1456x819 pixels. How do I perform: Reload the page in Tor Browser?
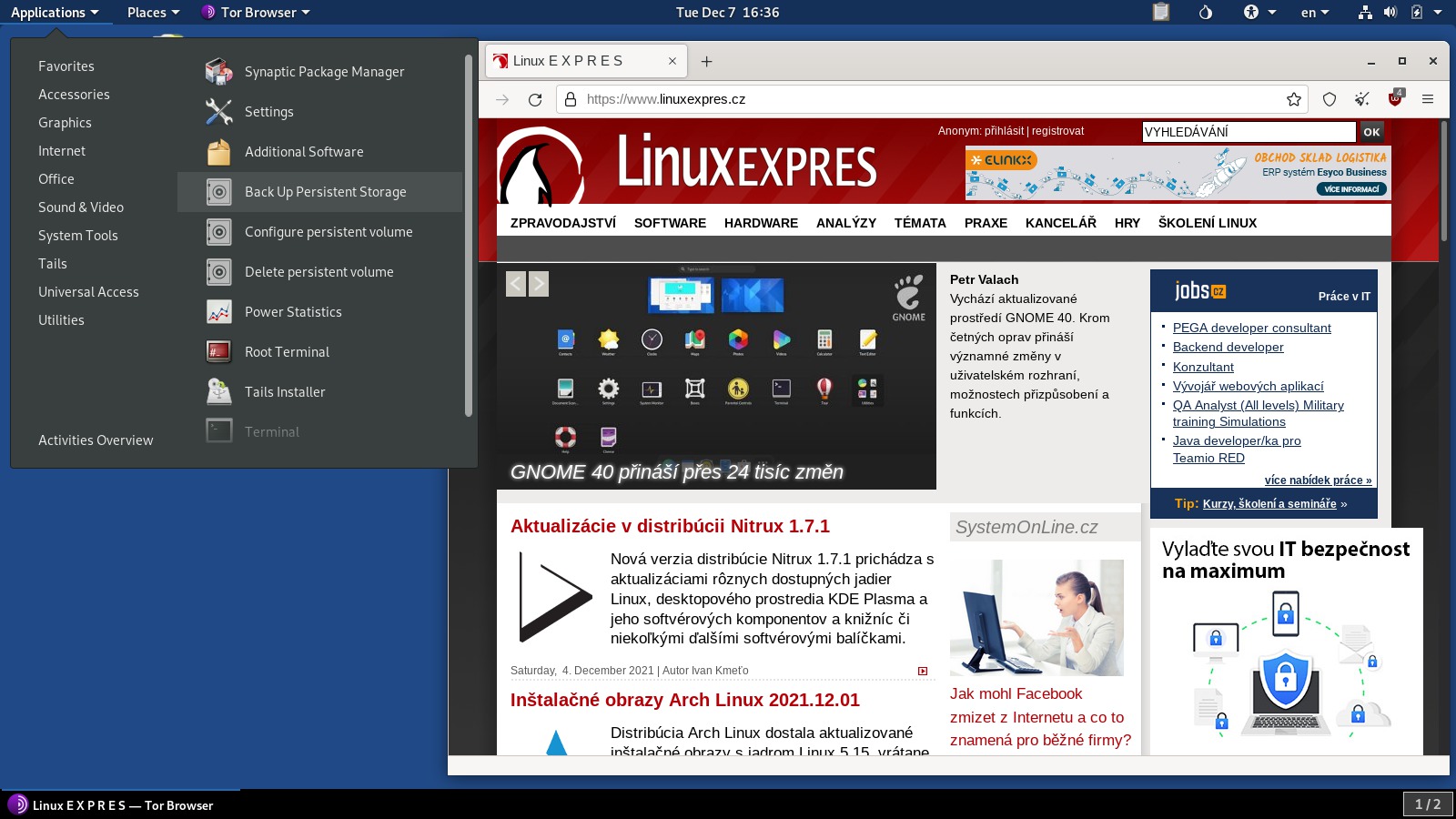click(x=535, y=99)
